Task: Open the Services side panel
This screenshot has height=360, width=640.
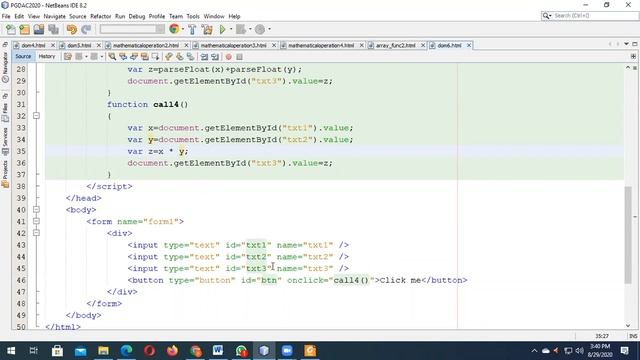Action: tap(5, 141)
